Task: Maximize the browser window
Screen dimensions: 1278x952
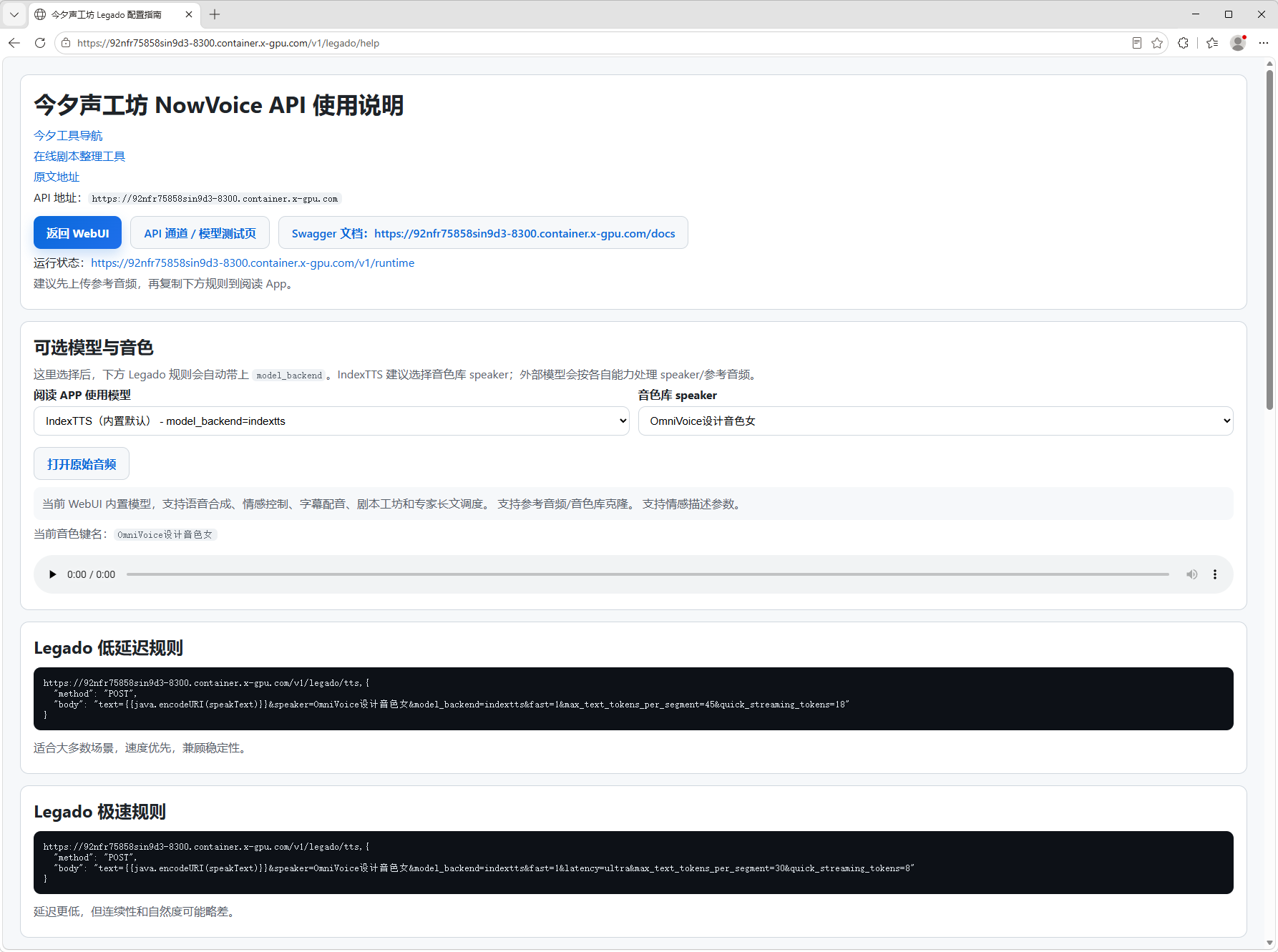Action: coord(1229,14)
